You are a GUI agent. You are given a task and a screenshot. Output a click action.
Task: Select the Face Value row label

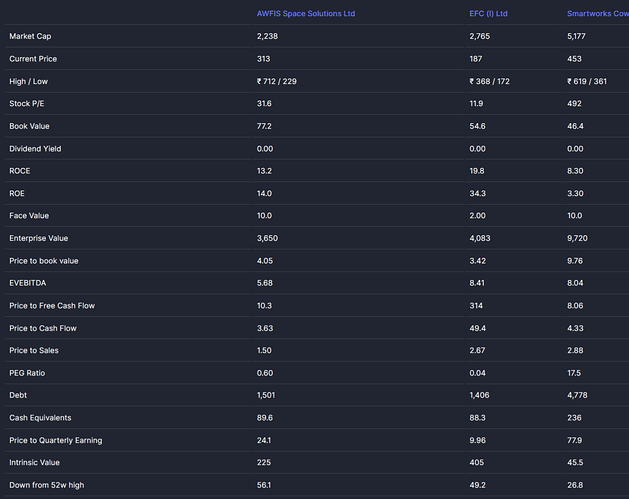pos(29,216)
